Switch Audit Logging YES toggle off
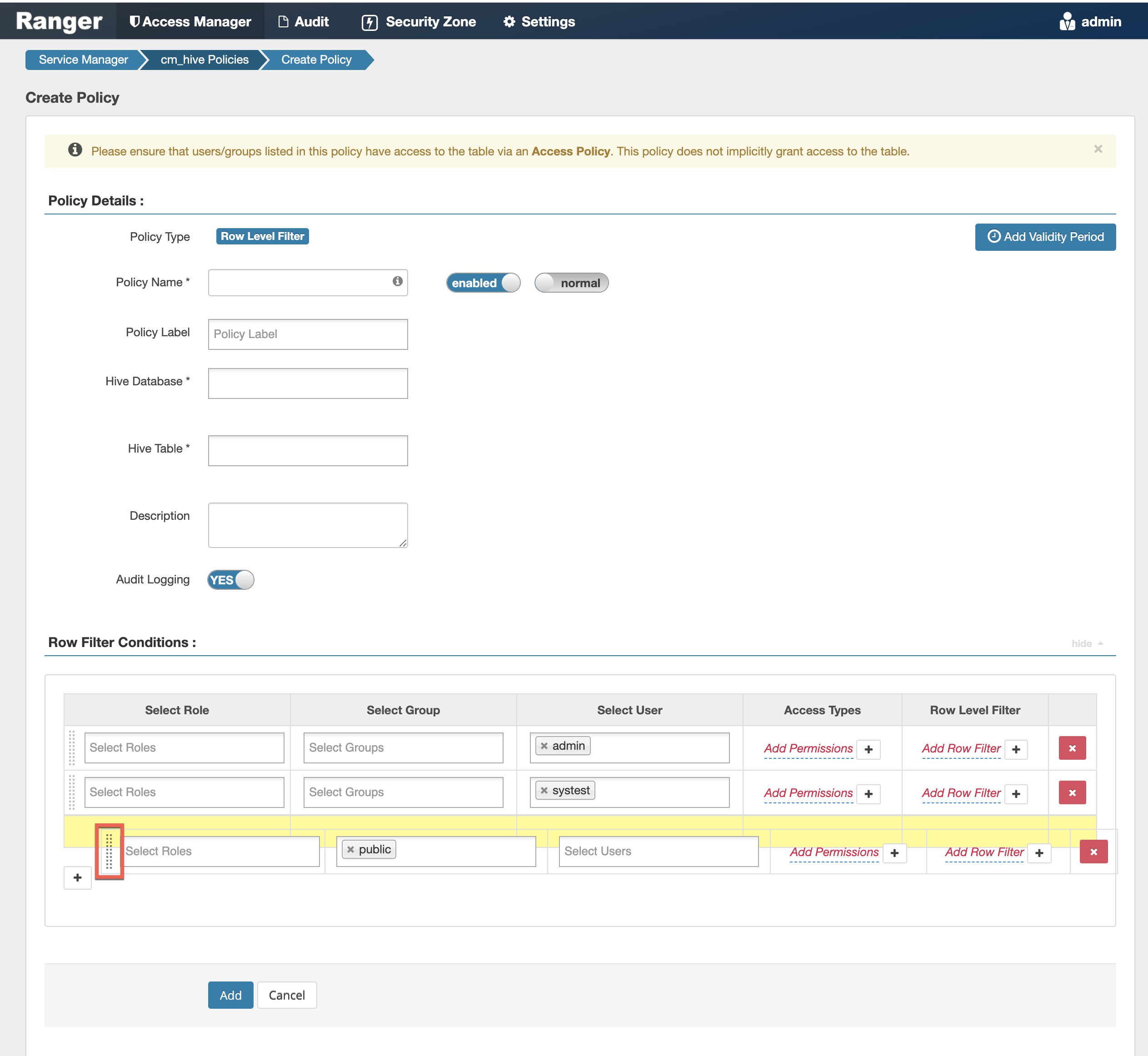Image resolution: width=1148 pixels, height=1056 pixels. 230,580
